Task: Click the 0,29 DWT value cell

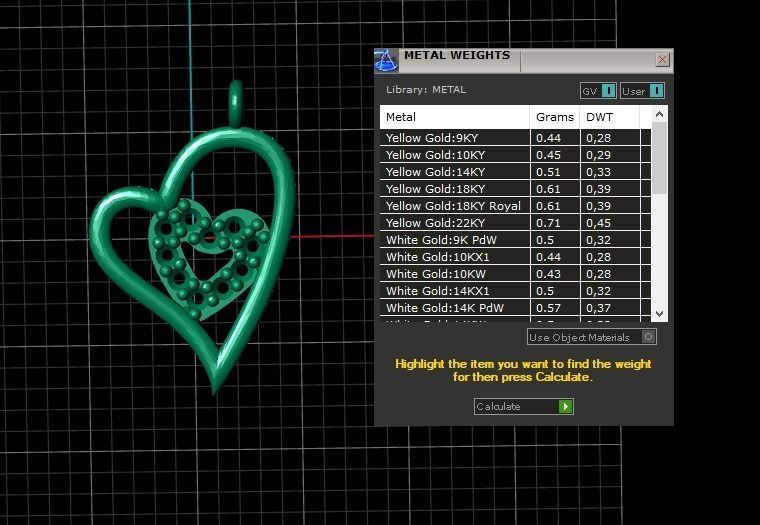Action: 610,155
